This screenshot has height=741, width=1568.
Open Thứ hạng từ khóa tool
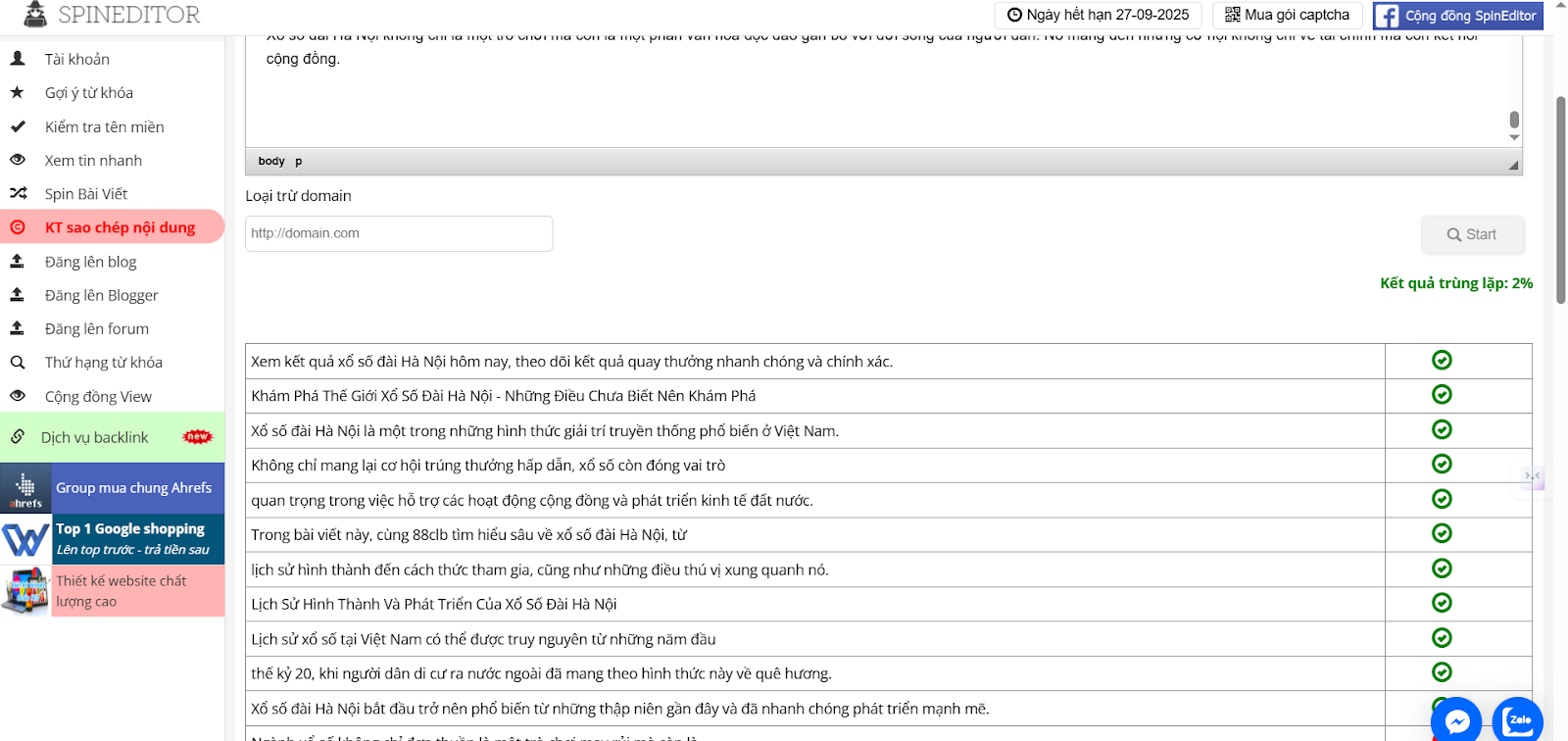pos(103,363)
